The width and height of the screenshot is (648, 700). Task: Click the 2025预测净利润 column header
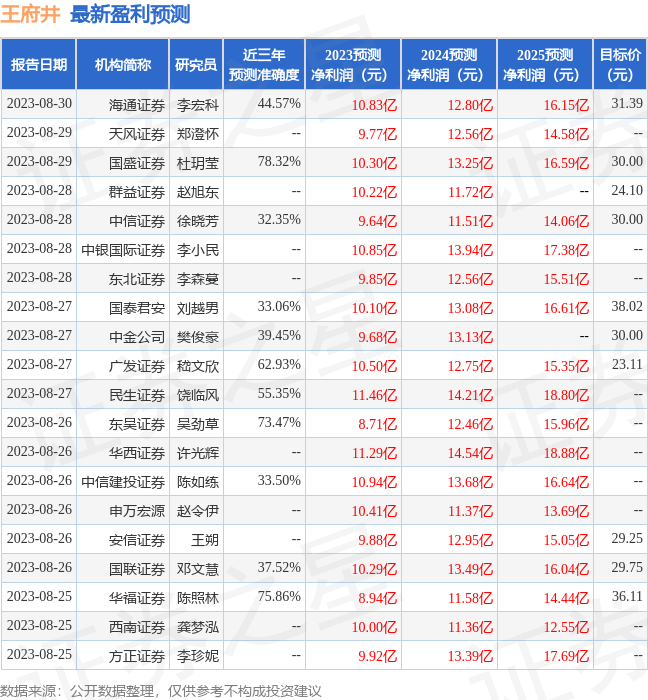[545, 65]
